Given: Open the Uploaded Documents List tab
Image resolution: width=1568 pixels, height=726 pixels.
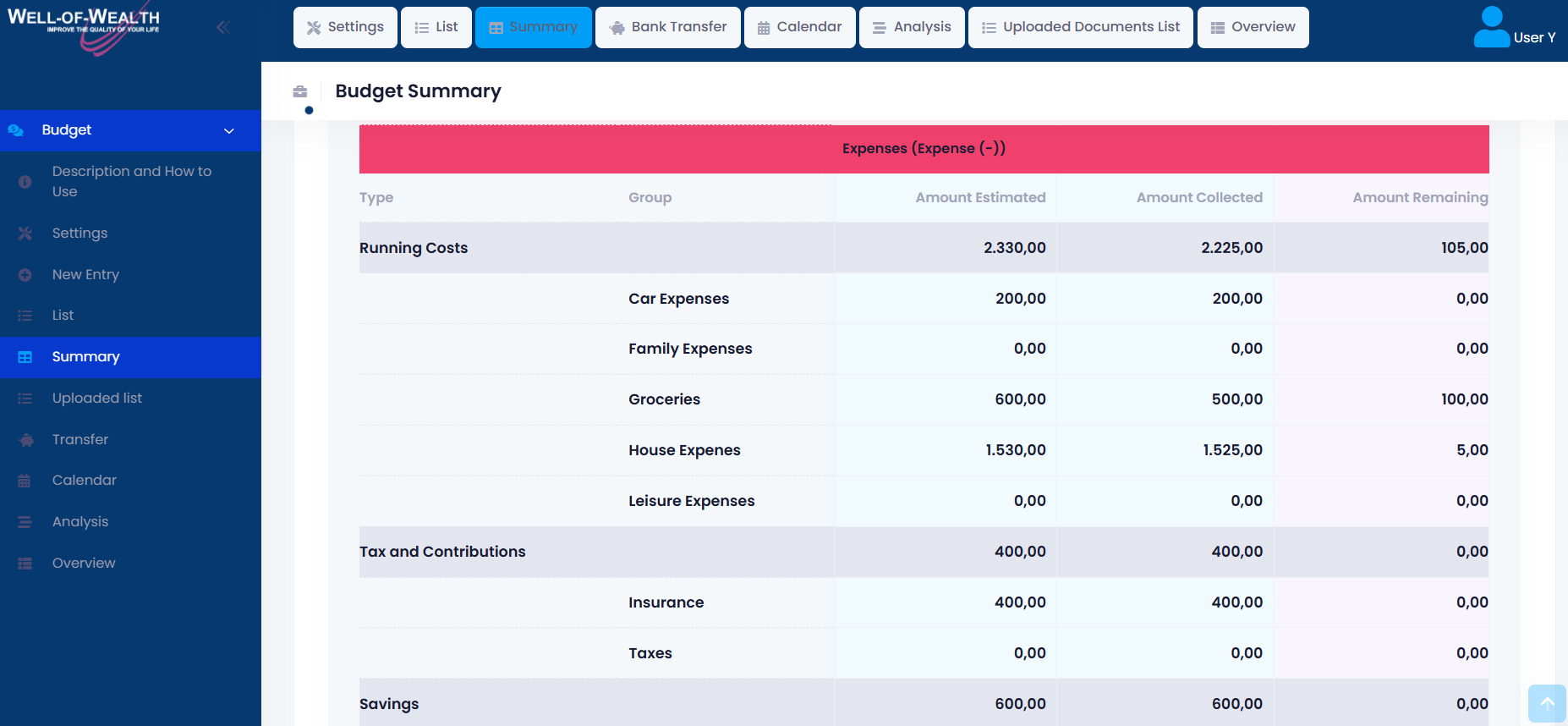Looking at the screenshot, I should (x=1081, y=27).
